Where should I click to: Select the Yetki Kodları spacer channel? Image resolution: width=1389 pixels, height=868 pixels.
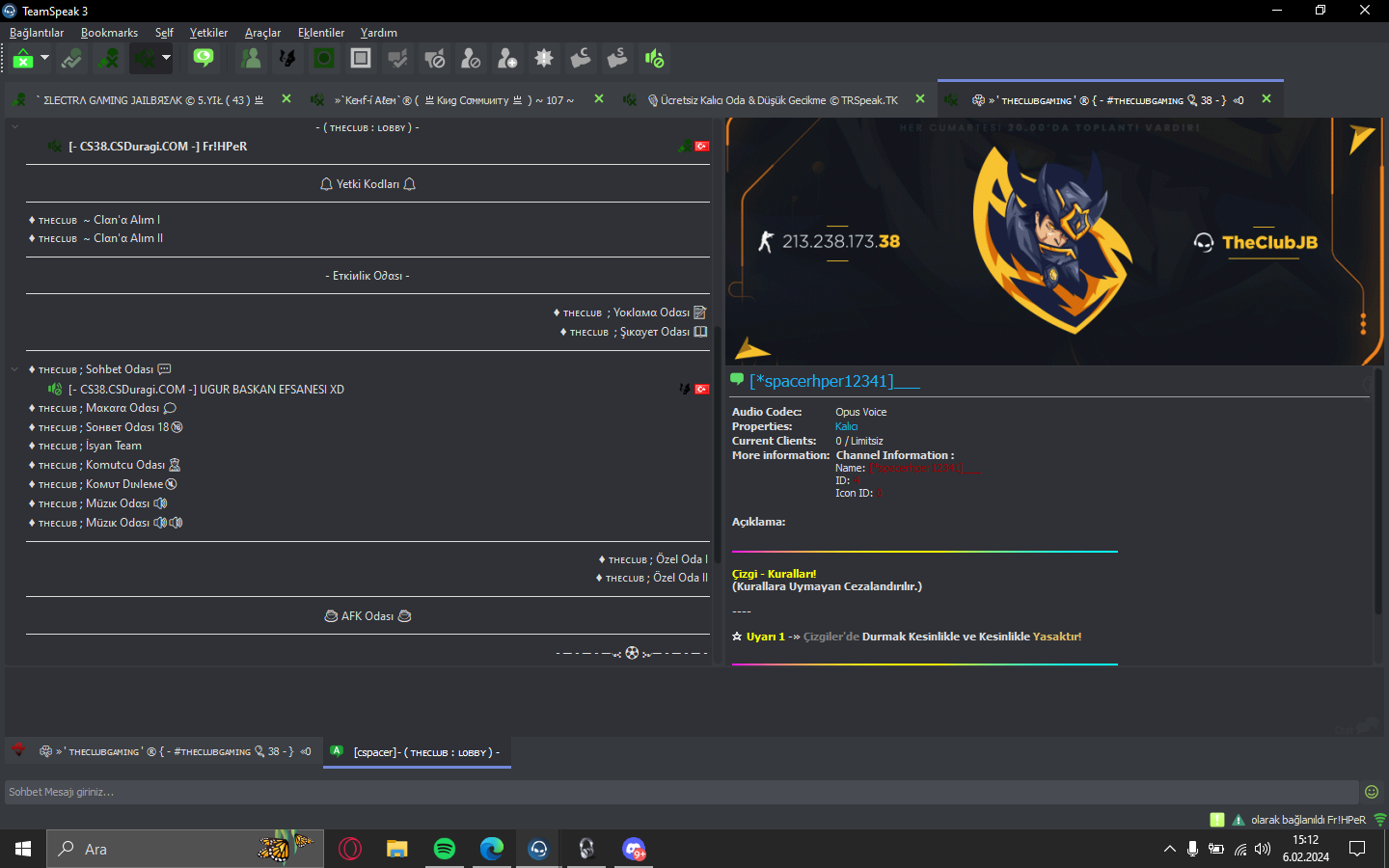368,184
